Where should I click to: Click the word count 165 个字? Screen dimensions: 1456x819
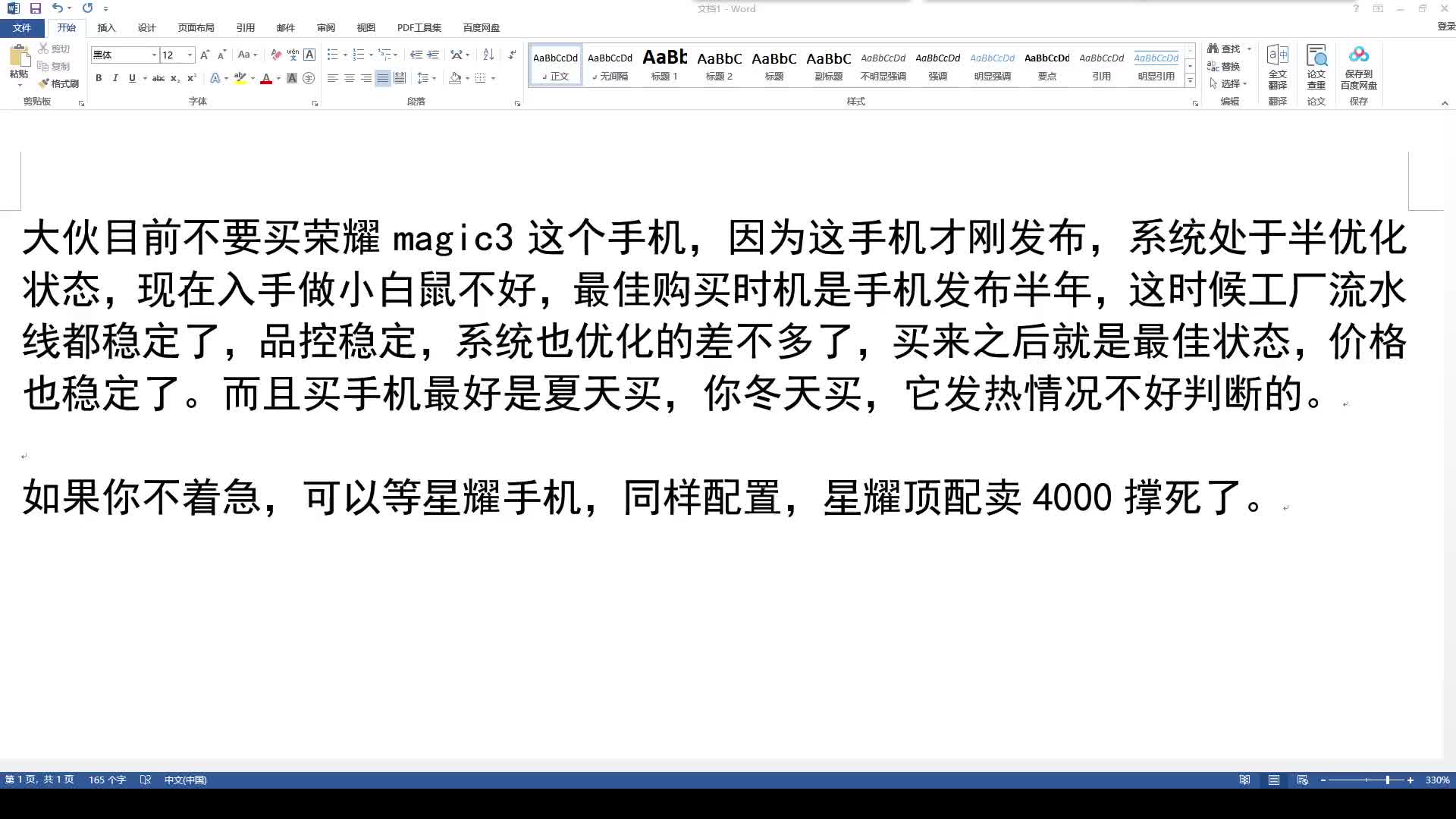click(107, 780)
